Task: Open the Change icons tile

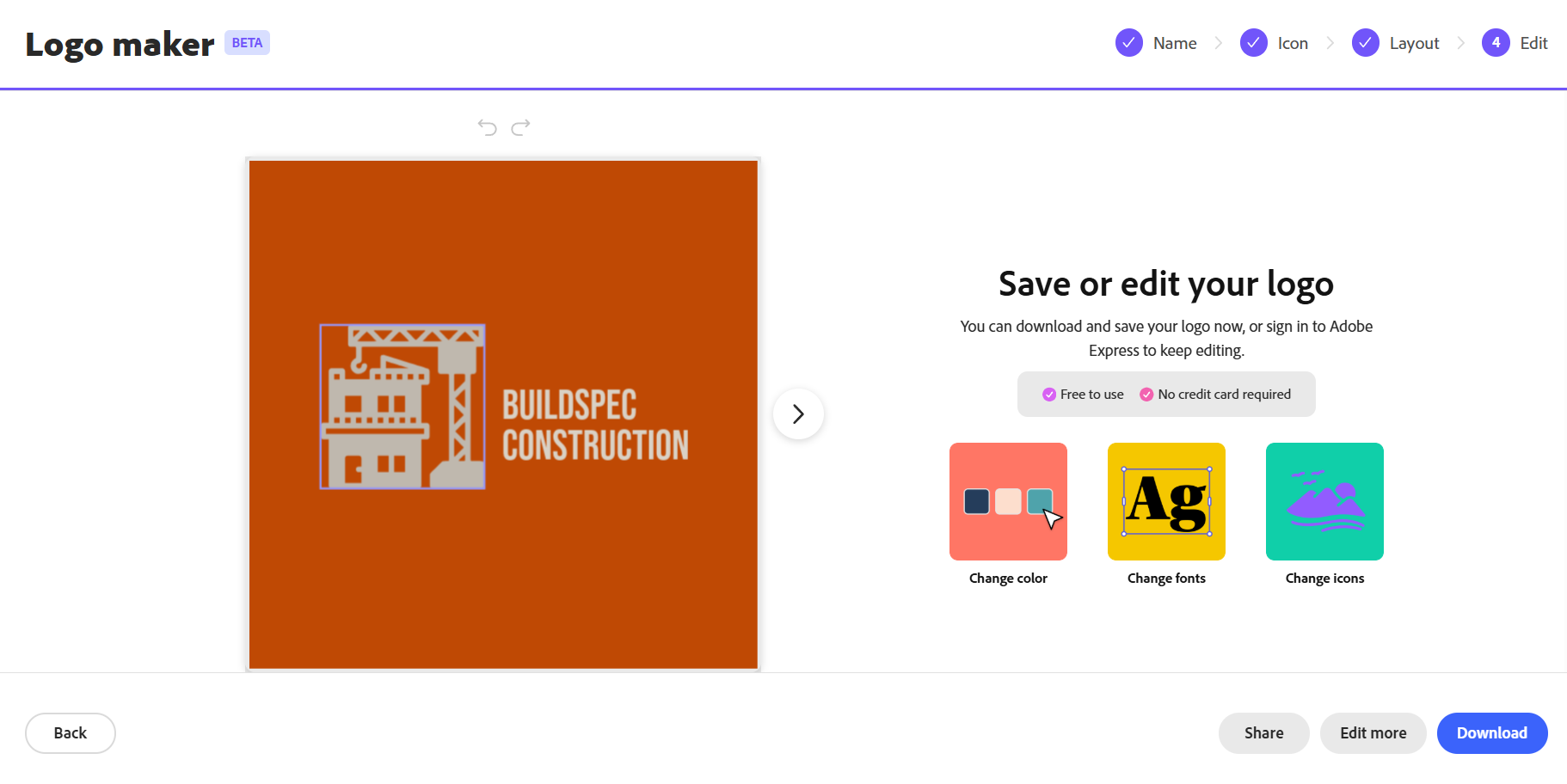Action: click(1324, 501)
